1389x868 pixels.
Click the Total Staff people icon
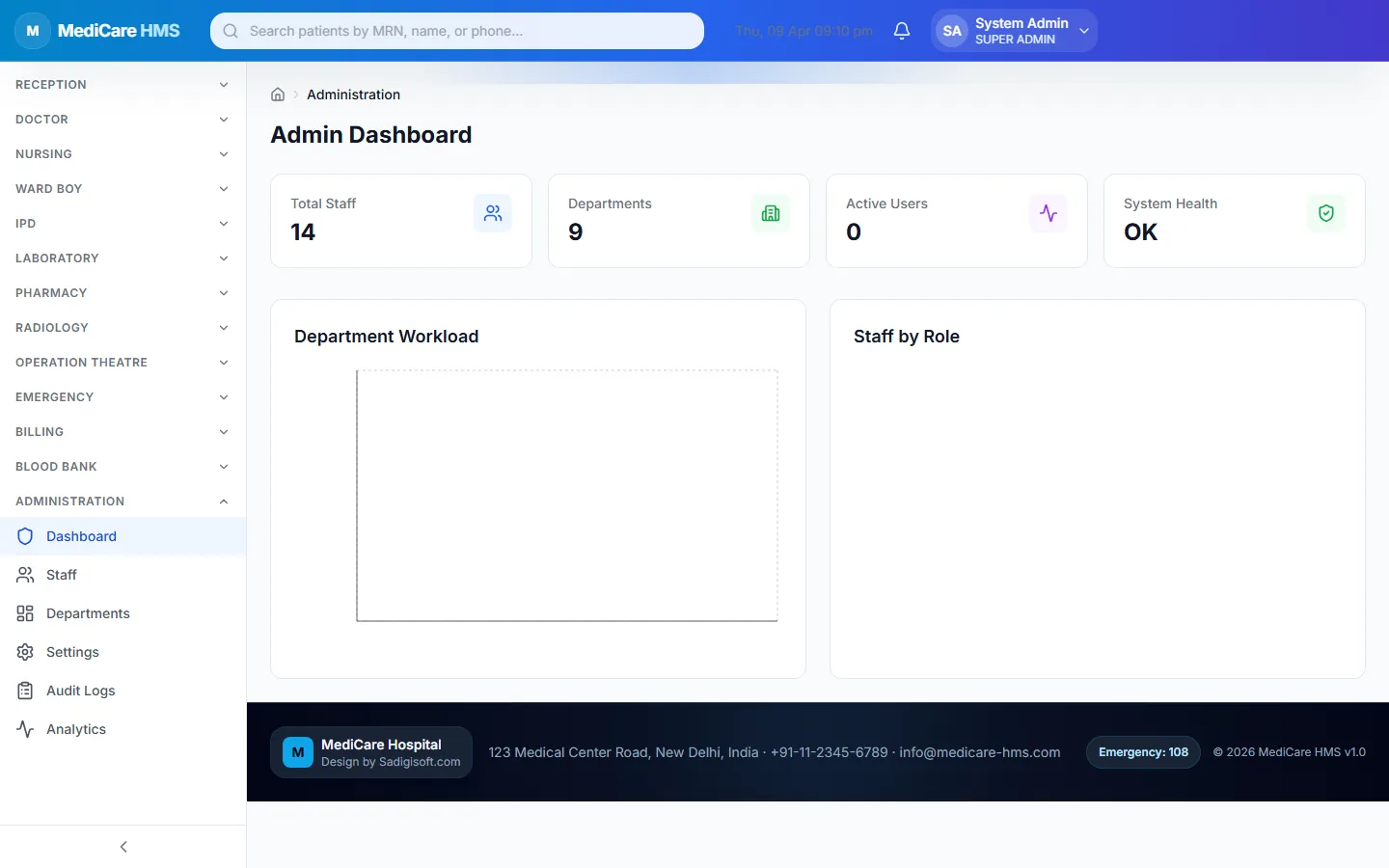(493, 213)
